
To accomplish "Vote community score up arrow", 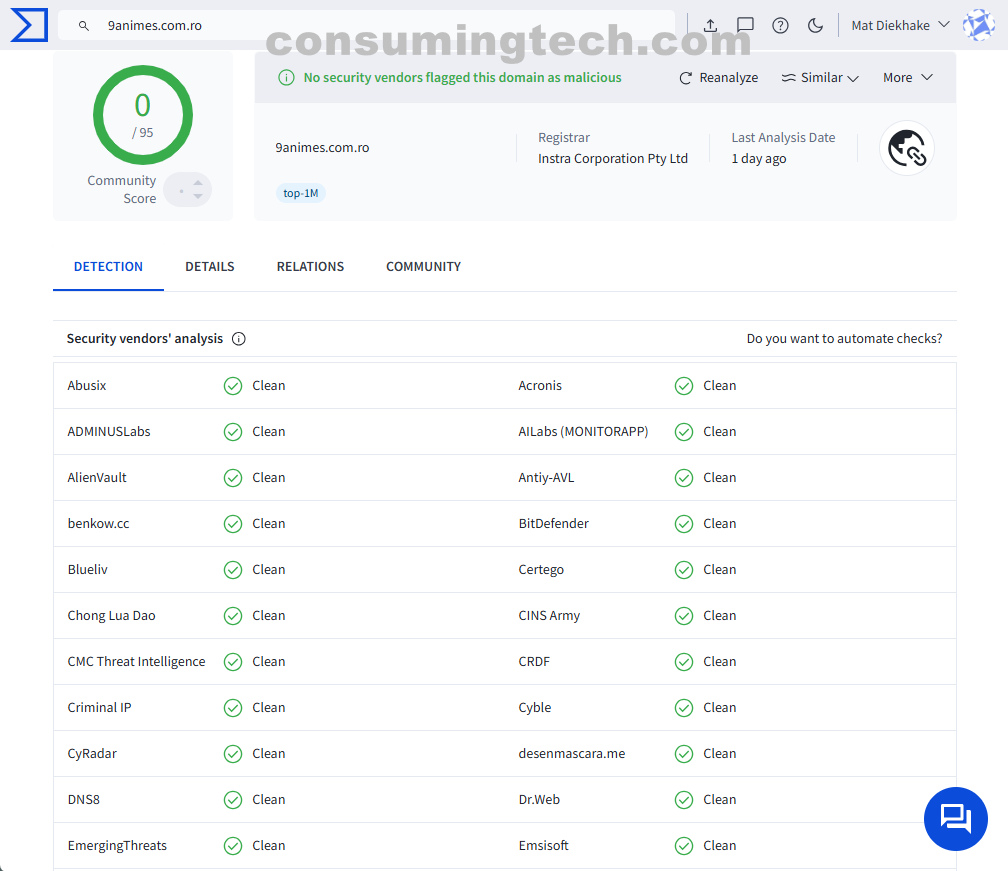I will tap(198, 182).
